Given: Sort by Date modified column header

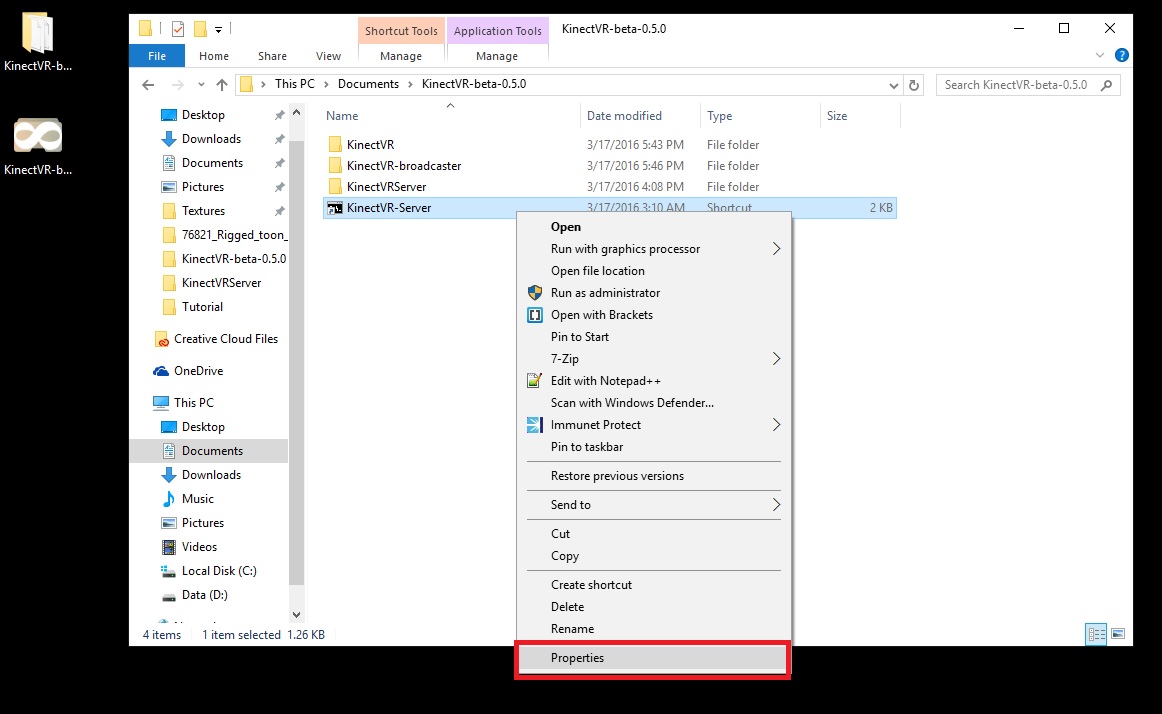Looking at the screenshot, I should pyautogui.click(x=624, y=116).
